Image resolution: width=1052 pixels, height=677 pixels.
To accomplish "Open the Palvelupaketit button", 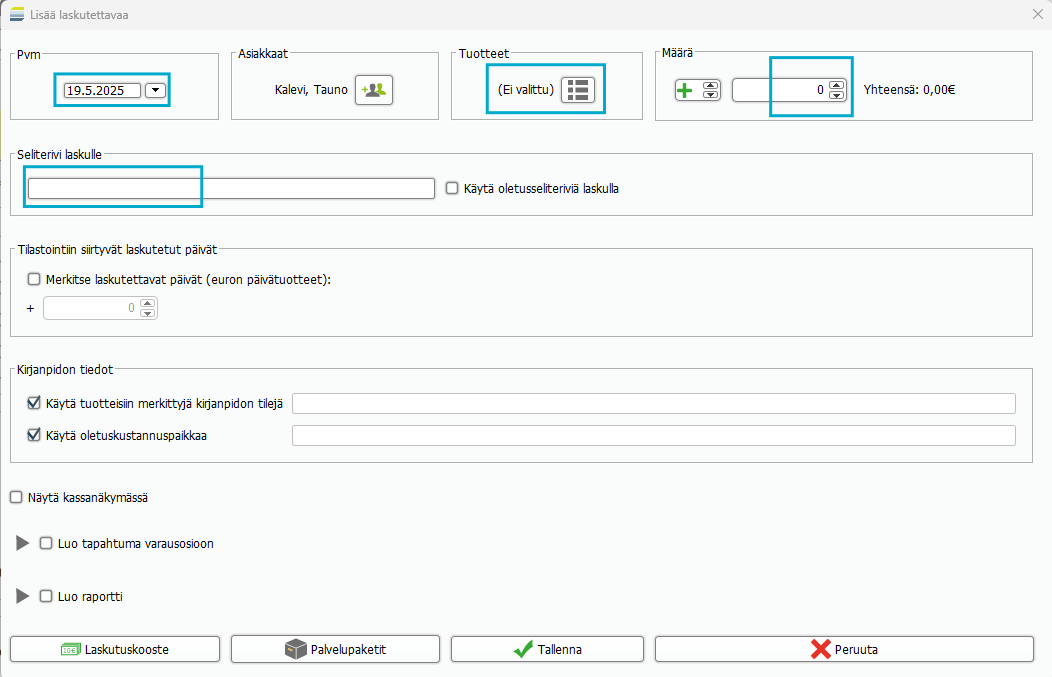I will 335,649.
